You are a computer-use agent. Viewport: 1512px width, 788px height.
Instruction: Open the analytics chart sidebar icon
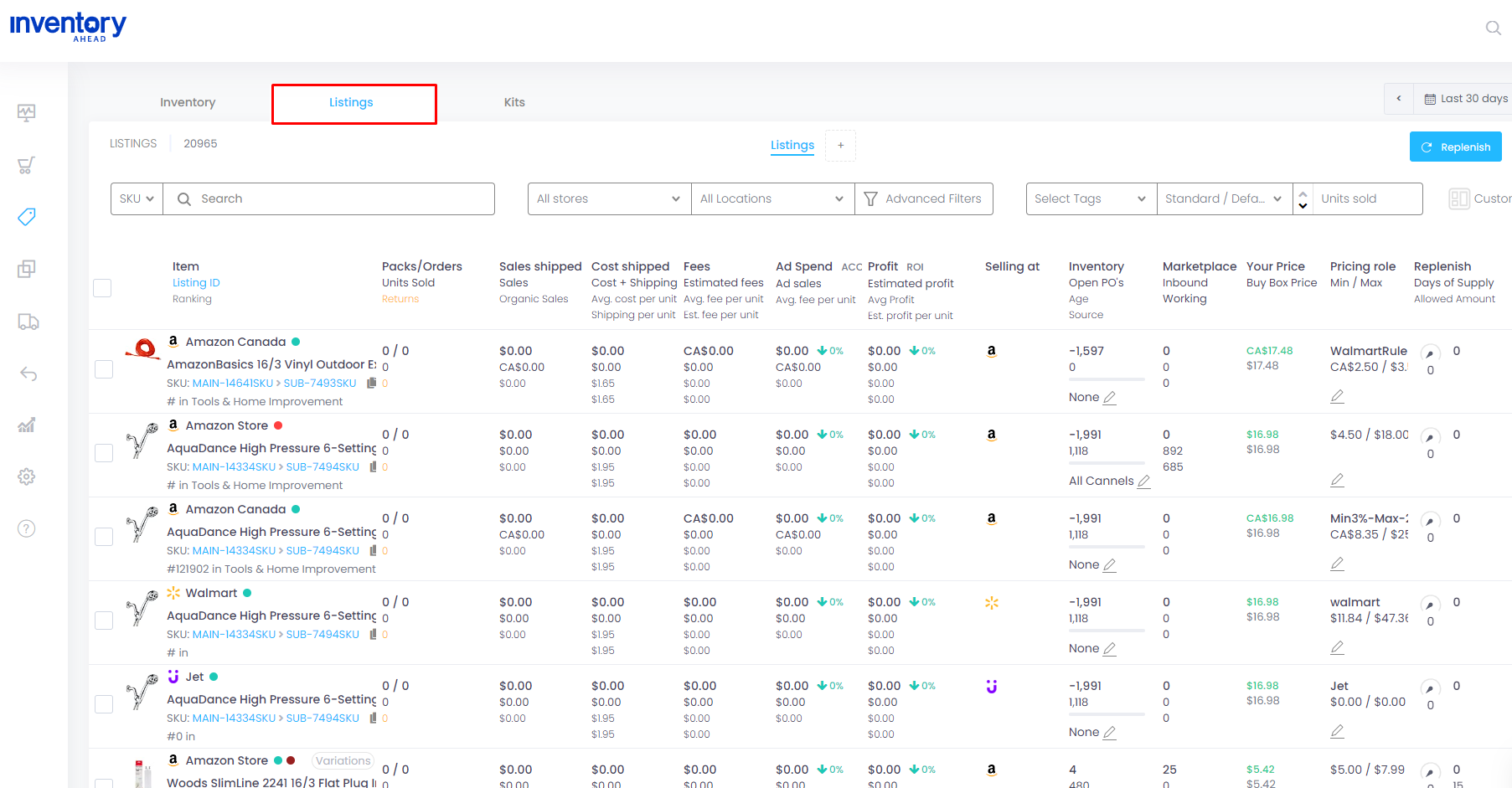pyautogui.click(x=27, y=425)
